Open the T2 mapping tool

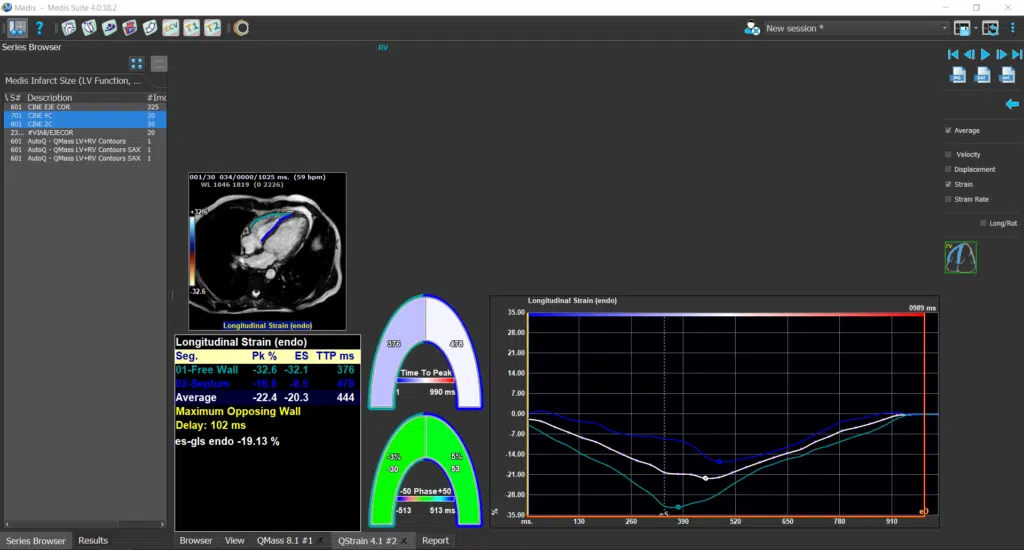pyautogui.click(x=212, y=28)
